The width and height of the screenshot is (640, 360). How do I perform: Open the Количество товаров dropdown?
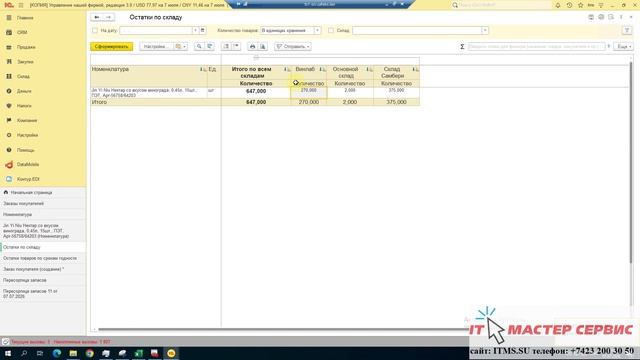(317, 31)
